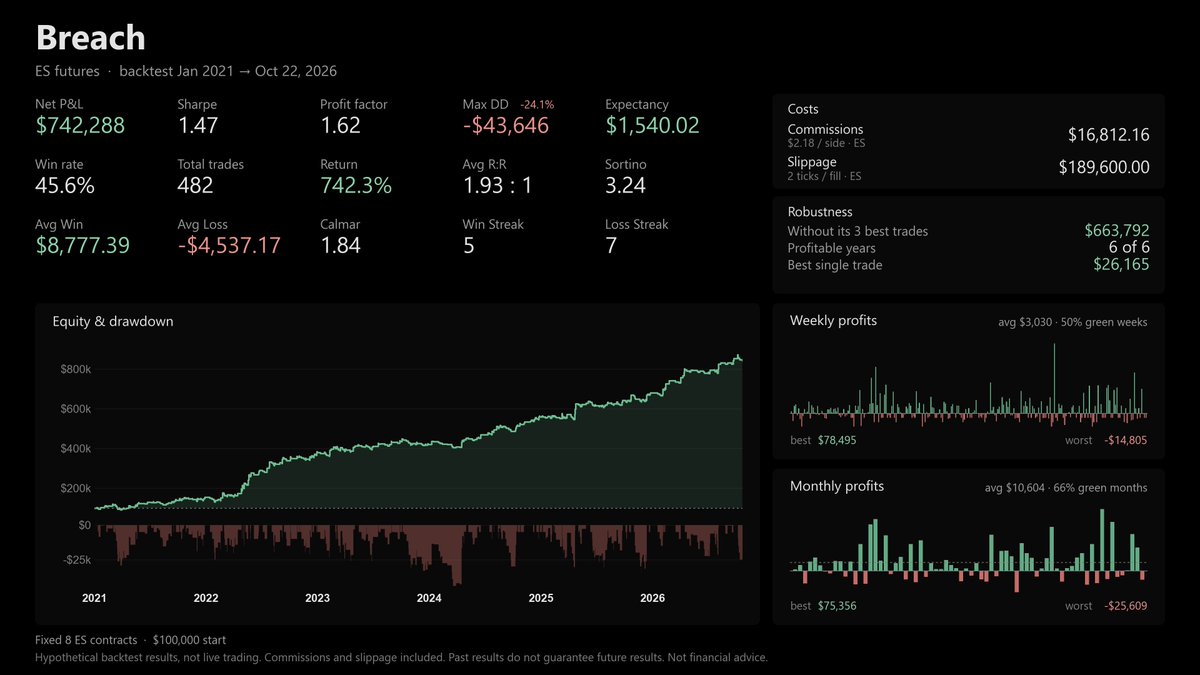Screen dimensions: 1200x675
Task: Click the Loss Streak value 7
Action: pyautogui.click(x=611, y=245)
